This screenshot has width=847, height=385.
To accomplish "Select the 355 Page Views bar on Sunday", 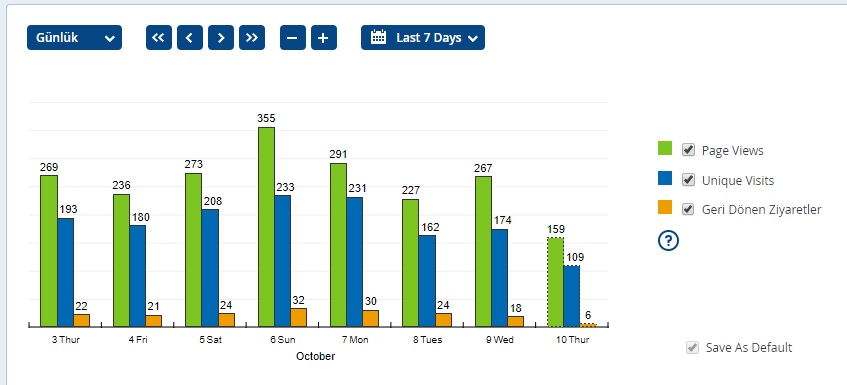I will point(266,227).
